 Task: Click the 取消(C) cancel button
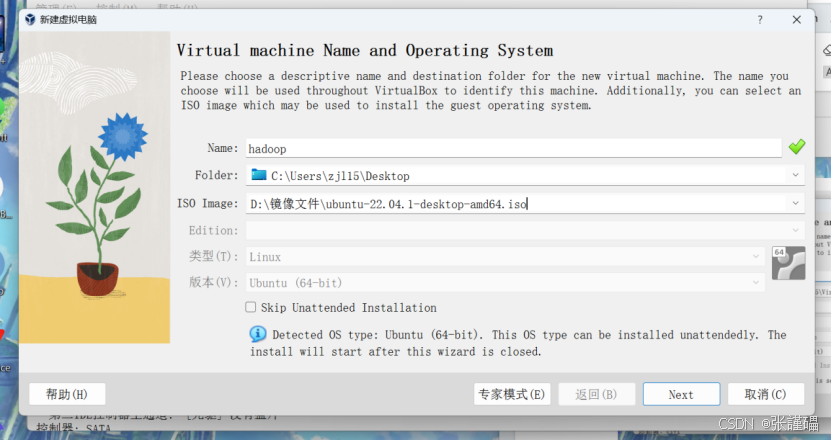pos(765,394)
